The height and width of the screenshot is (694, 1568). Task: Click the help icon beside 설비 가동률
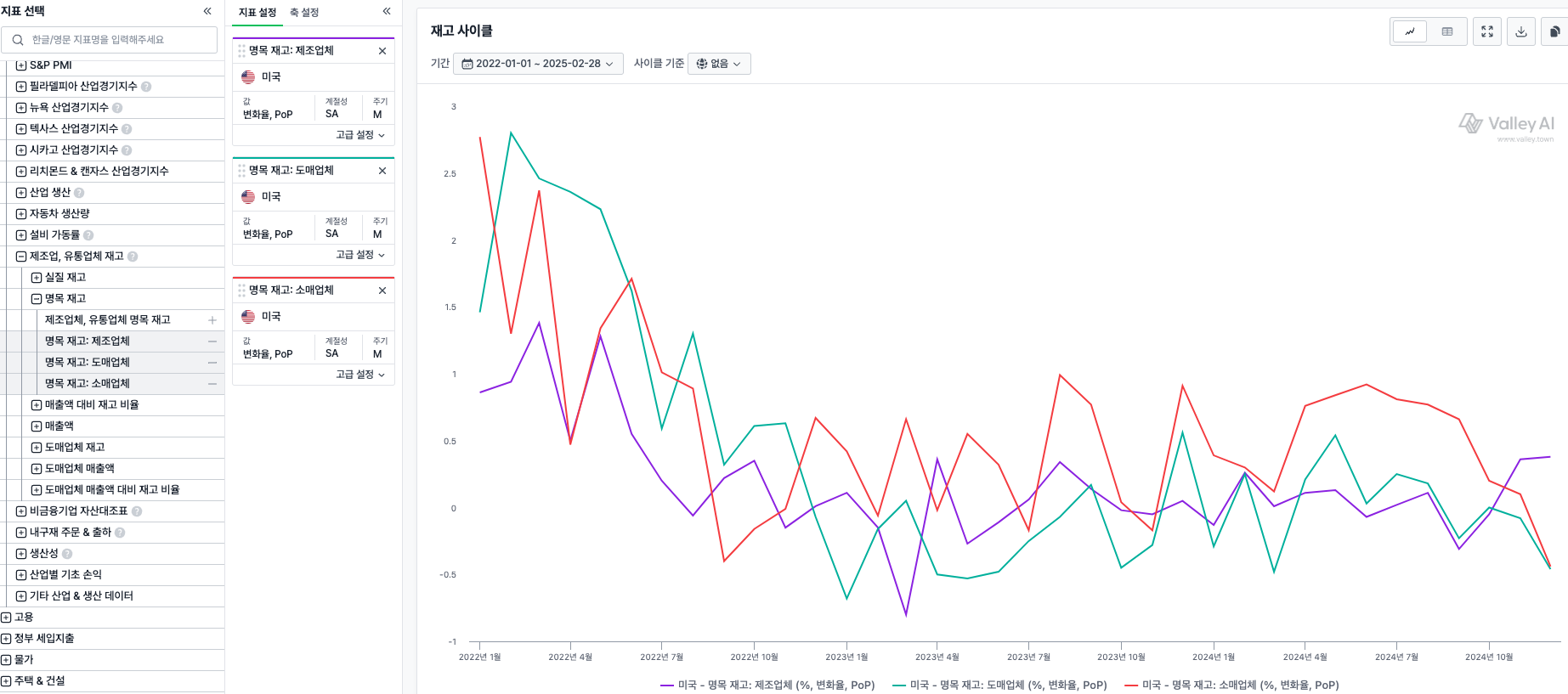[x=88, y=235]
